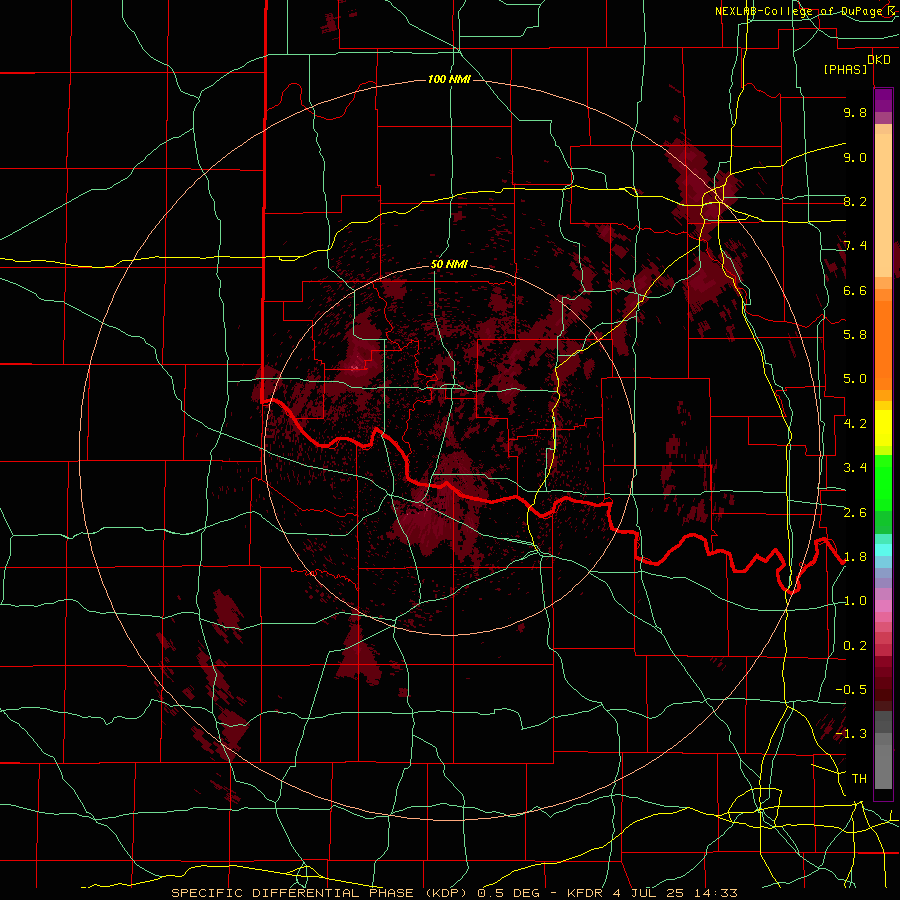The width and height of the screenshot is (900, 900).
Task: Click the -1.3 scale value
Action: [x=851, y=734]
